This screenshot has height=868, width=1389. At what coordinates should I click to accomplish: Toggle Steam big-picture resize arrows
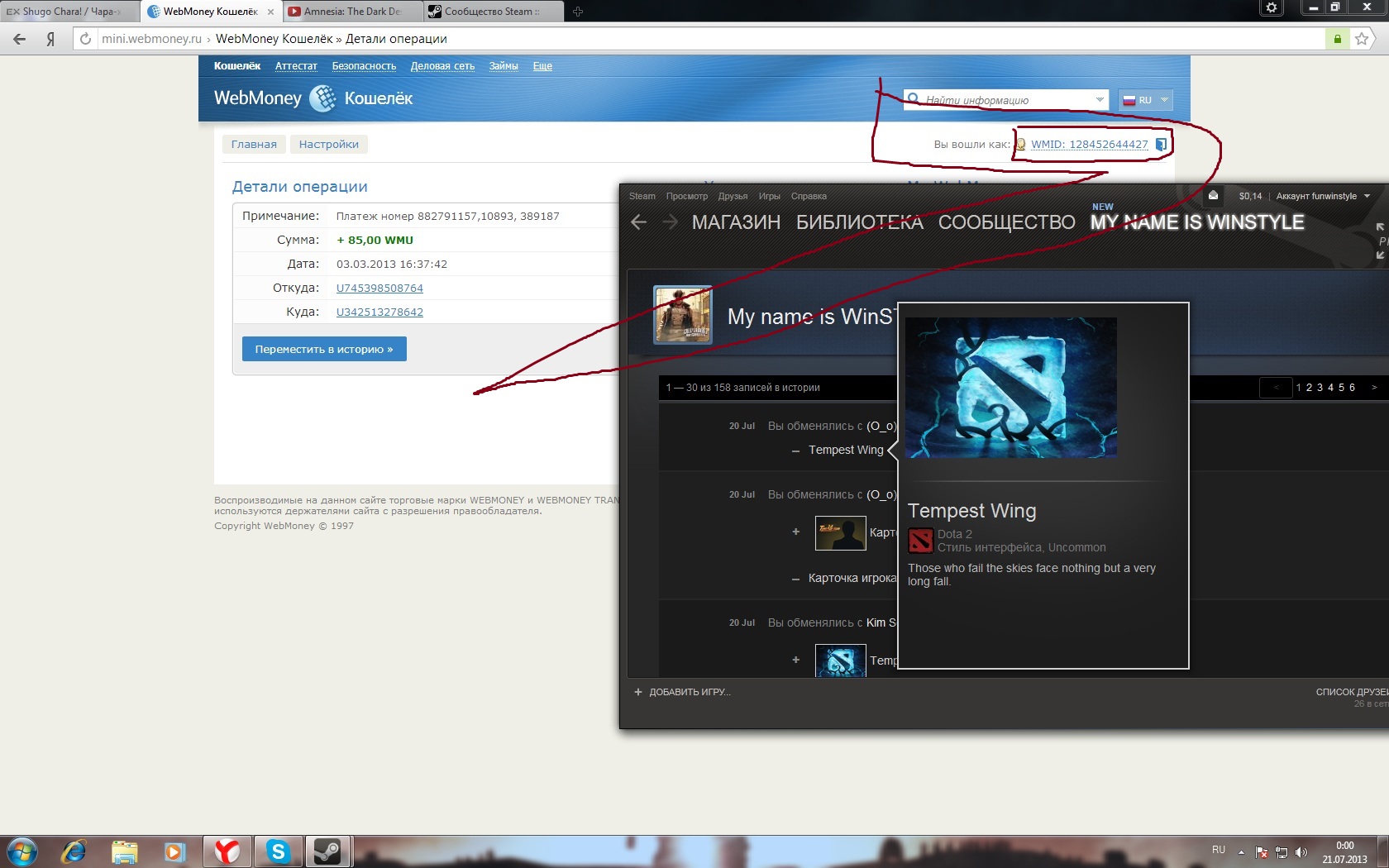[x=1380, y=241]
